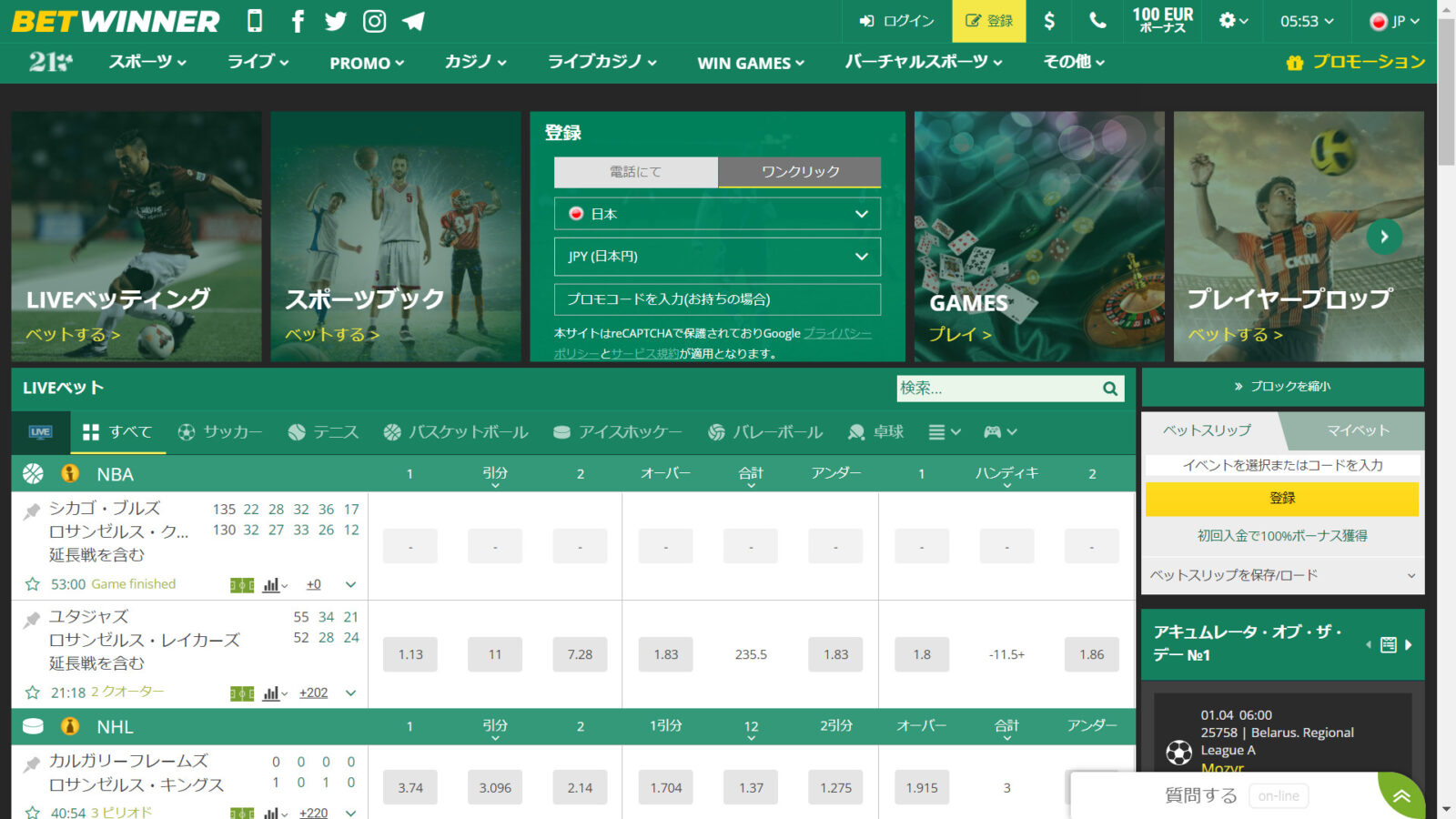Open the ライブ menu
This screenshot has width=1456, height=819.
point(258,62)
